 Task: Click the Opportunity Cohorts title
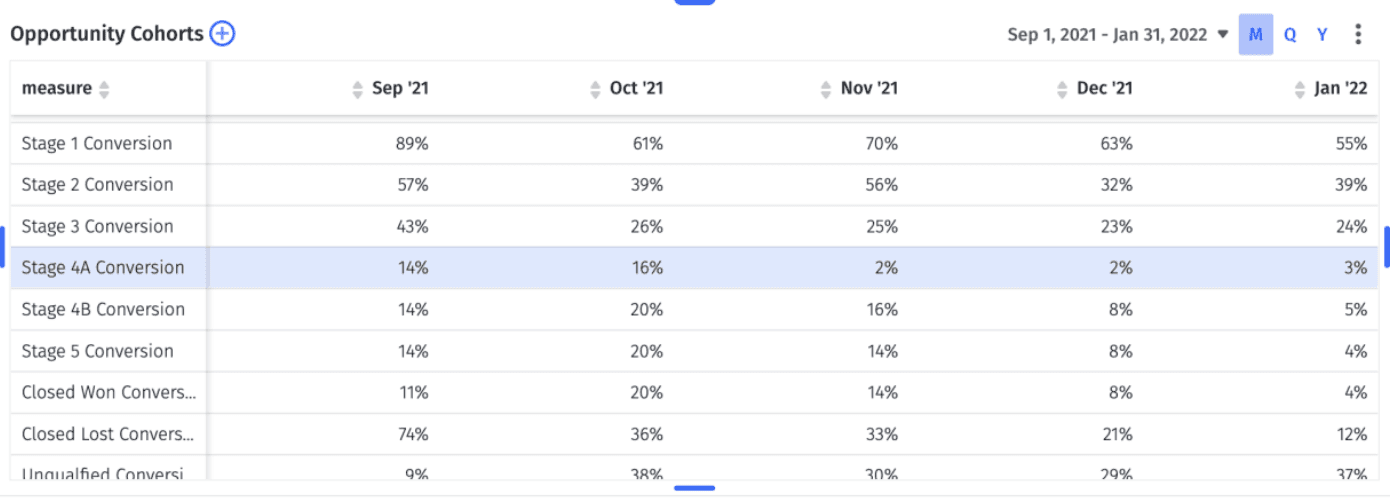tap(107, 34)
